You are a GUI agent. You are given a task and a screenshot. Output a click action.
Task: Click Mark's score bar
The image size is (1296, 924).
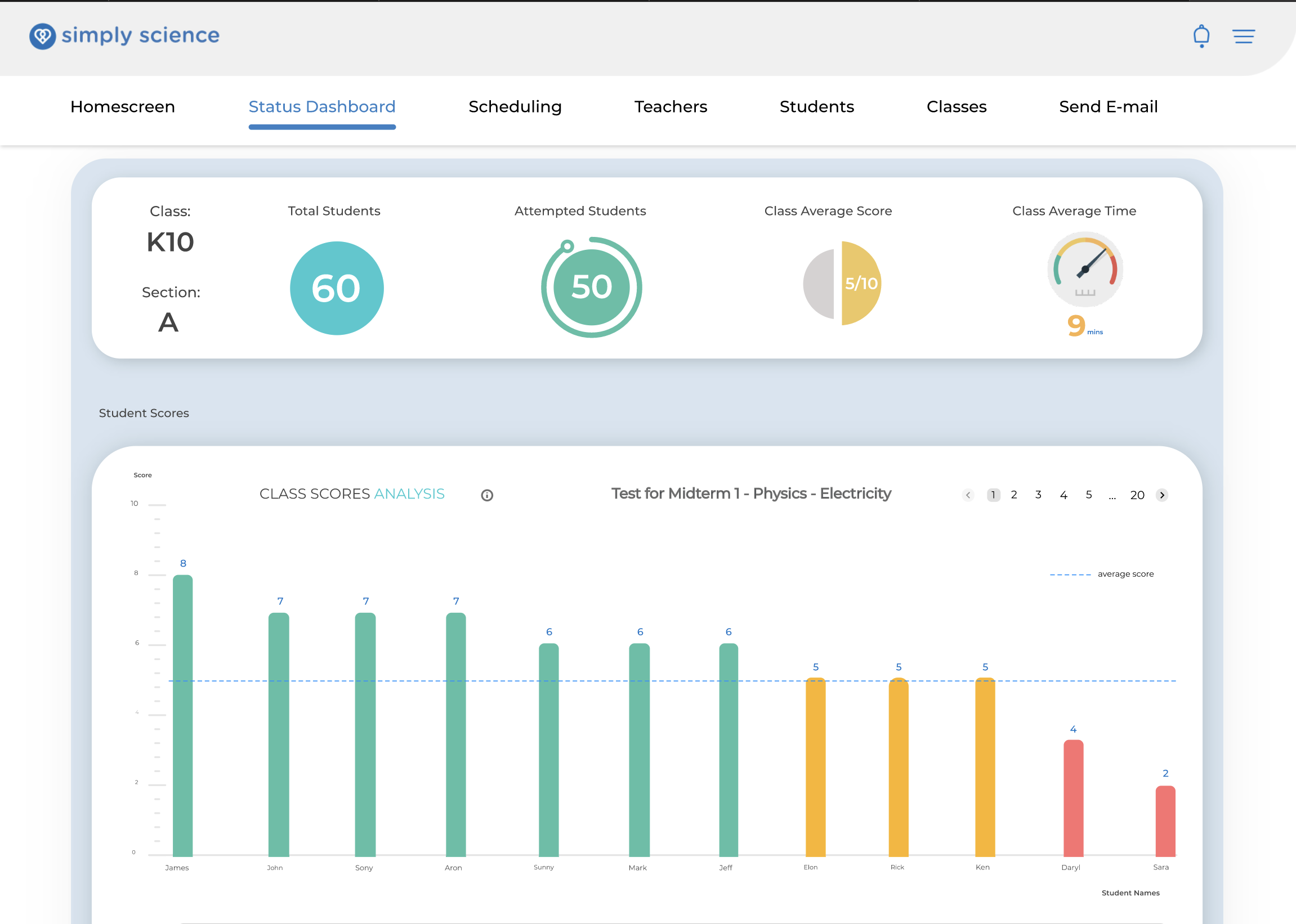pos(639,750)
